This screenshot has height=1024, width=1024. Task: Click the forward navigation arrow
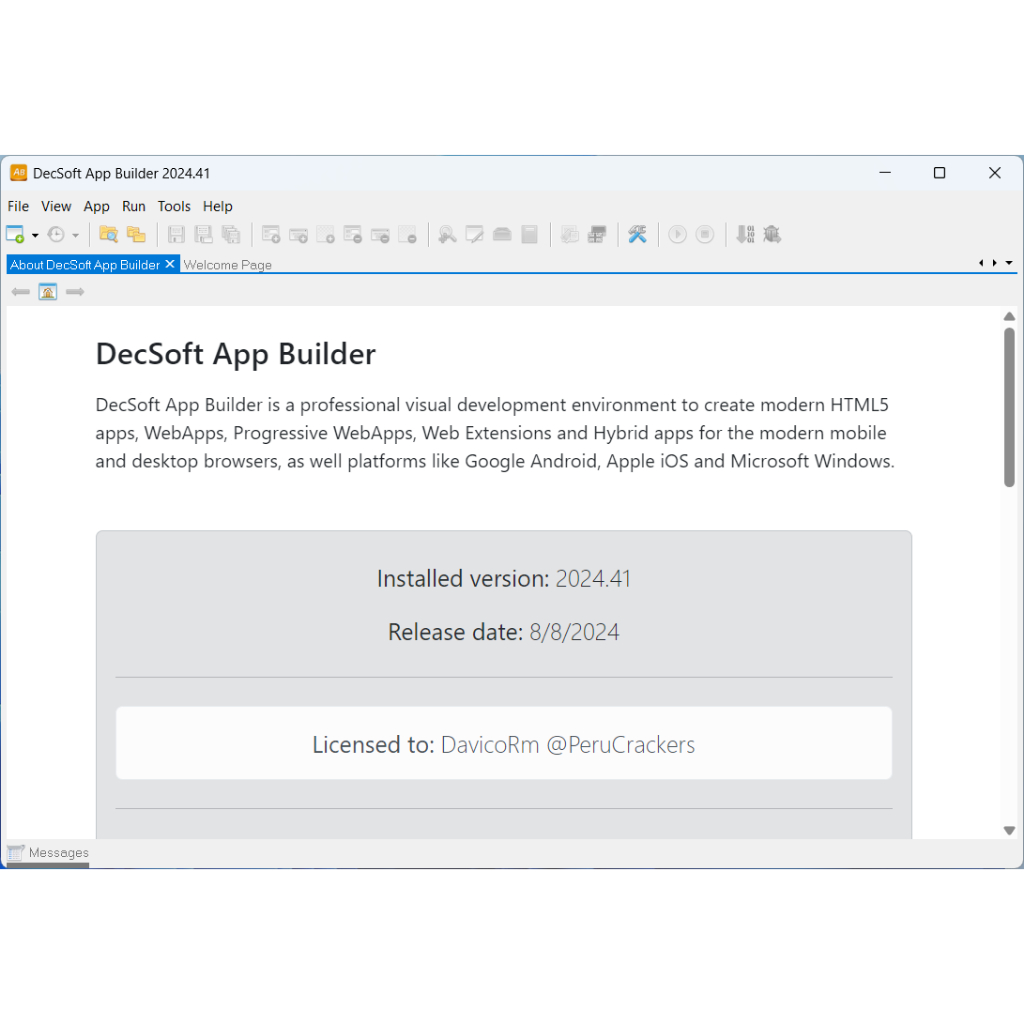pos(75,292)
